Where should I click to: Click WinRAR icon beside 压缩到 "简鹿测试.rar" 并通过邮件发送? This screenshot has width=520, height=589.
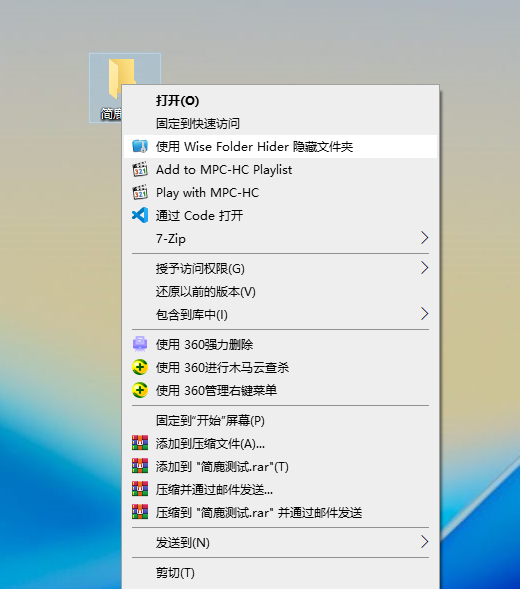pyautogui.click(x=140, y=512)
